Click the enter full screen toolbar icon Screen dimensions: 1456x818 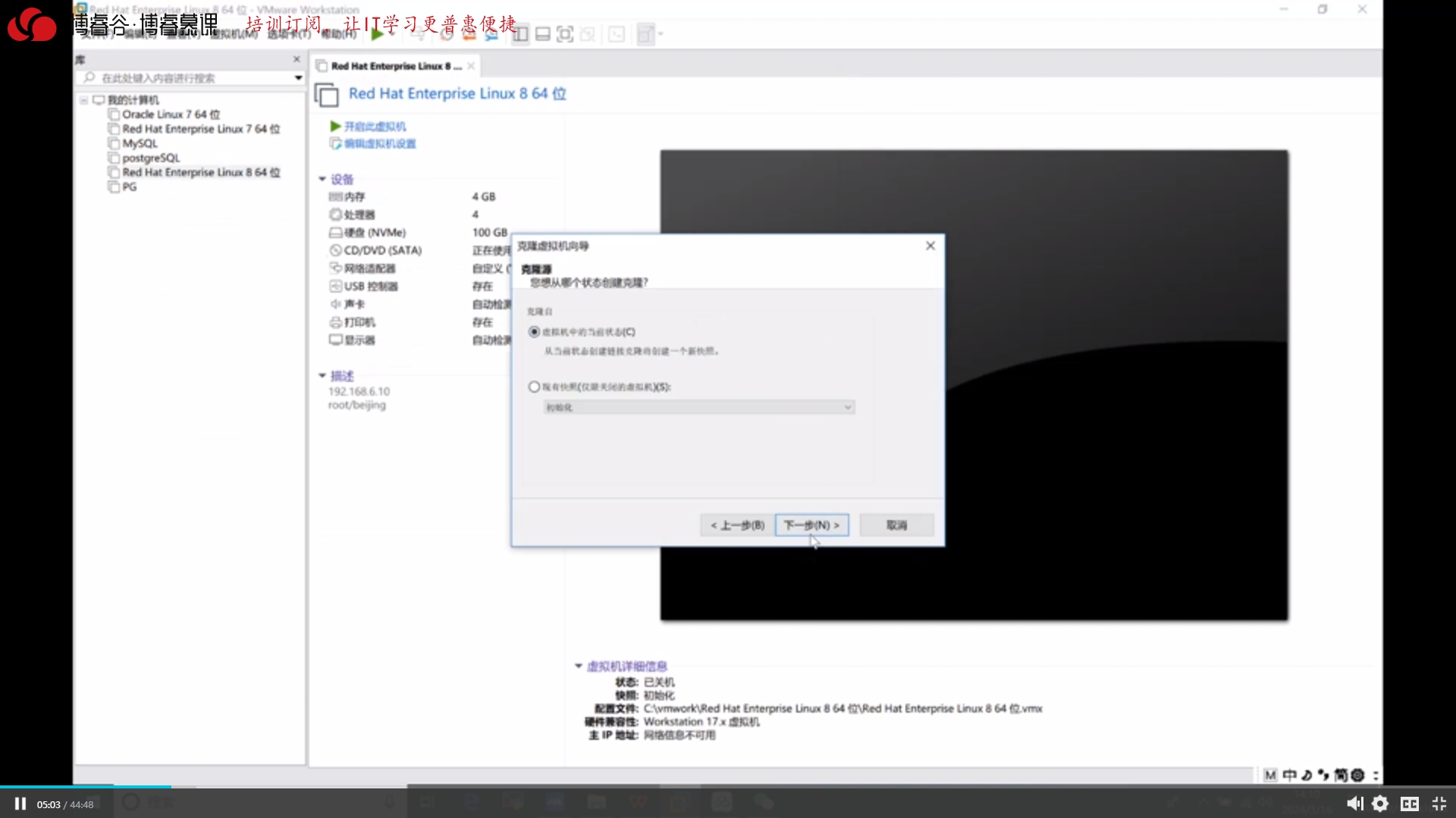(x=565, y=34)
